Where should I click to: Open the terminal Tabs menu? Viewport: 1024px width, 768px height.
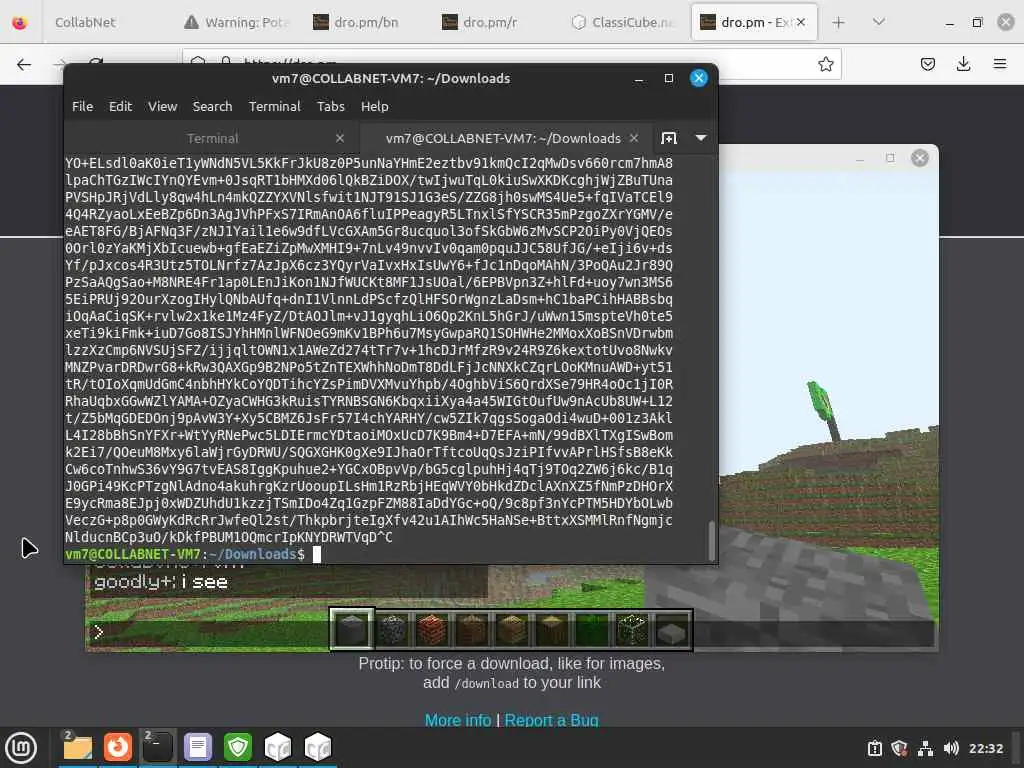click(330, 106)
